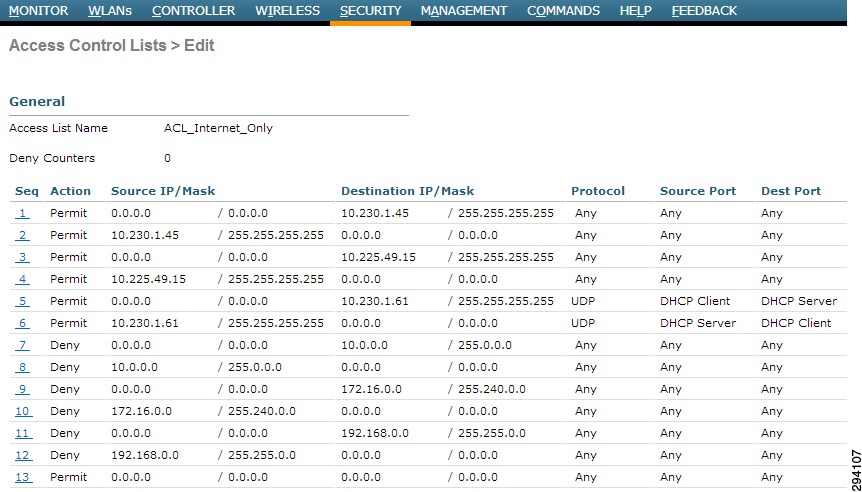Click the General section heading
This screenshot has height=492, width=862.
[x=37, y=101]
